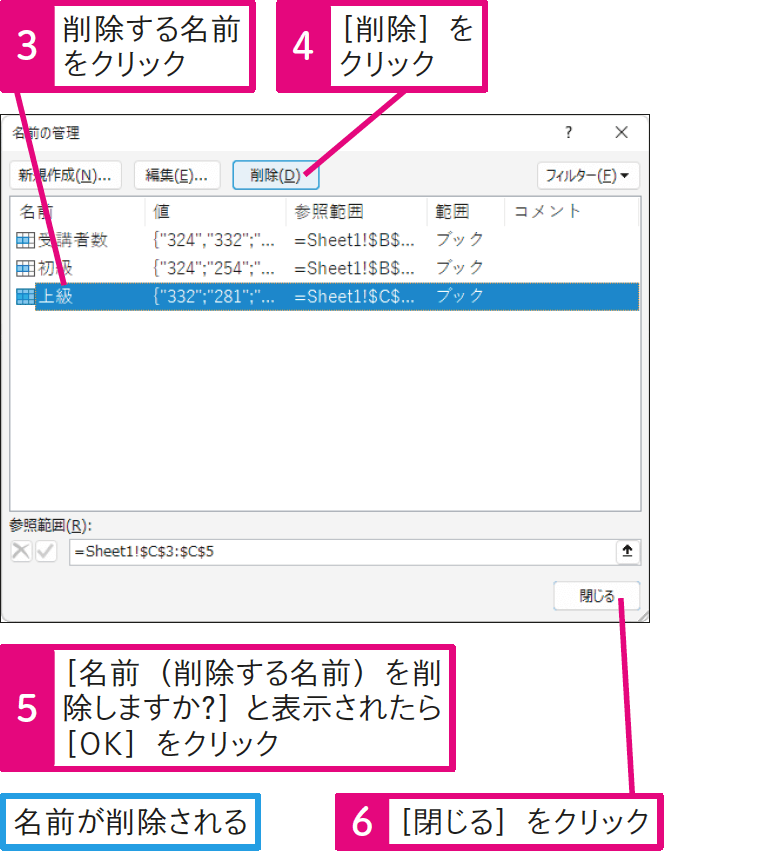783x851 pixels.
Task: Click the table icon beside 初級
Action: click(x=25, y=268)
